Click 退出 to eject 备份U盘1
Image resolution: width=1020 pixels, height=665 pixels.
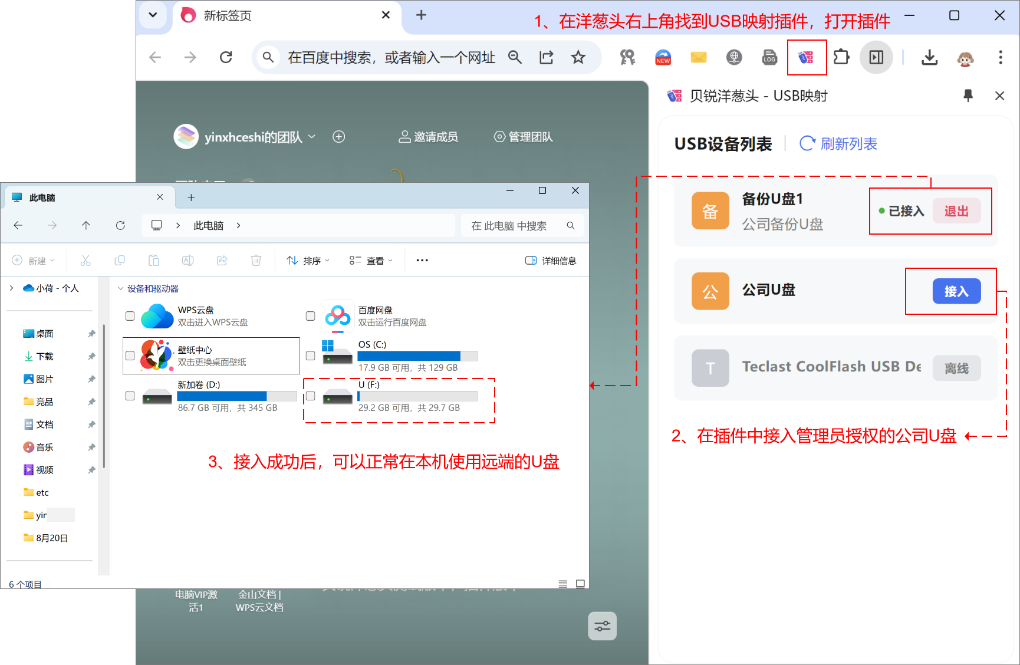957,211
